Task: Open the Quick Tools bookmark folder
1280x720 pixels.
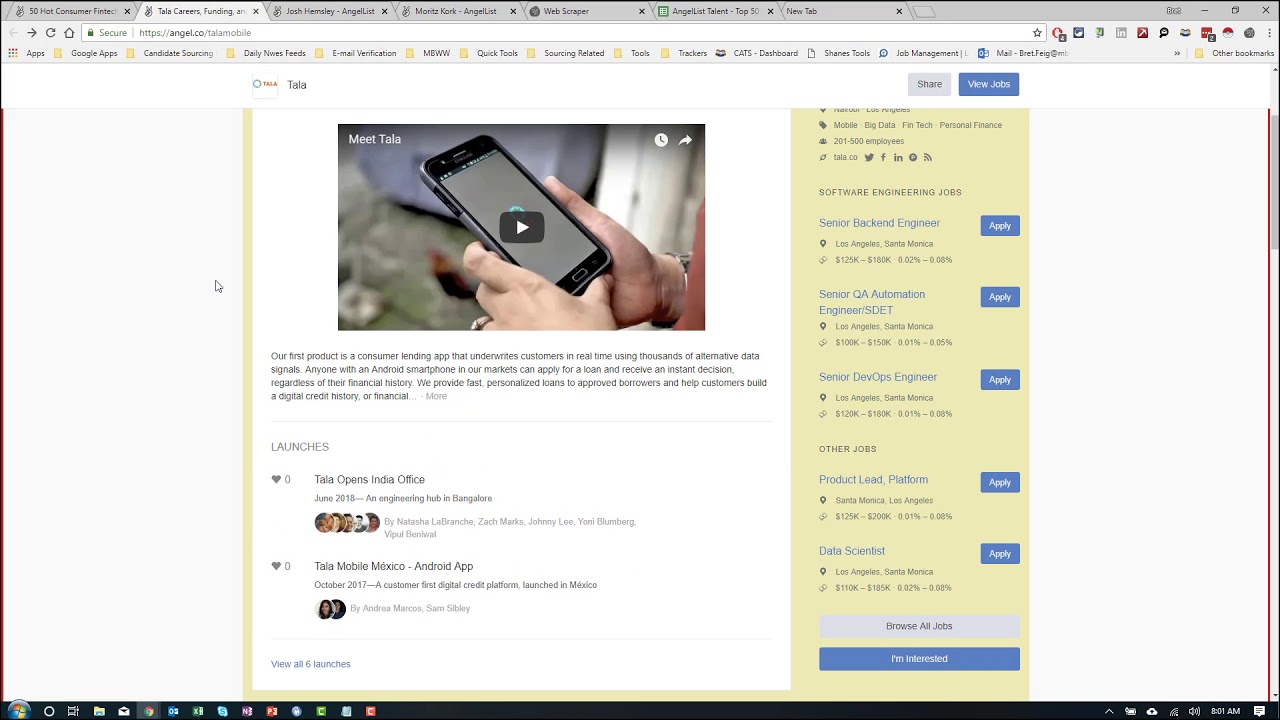Action: pos(489,53)
